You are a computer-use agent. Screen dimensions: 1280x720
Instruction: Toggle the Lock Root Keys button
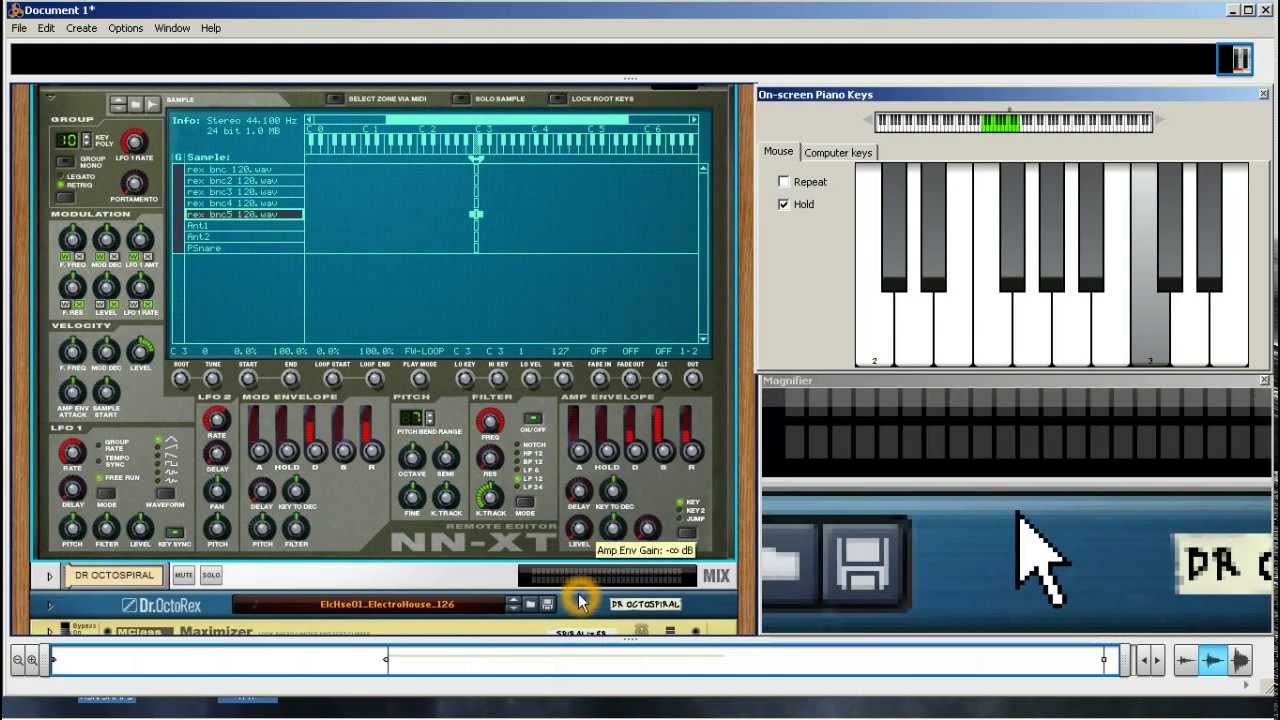558,99
